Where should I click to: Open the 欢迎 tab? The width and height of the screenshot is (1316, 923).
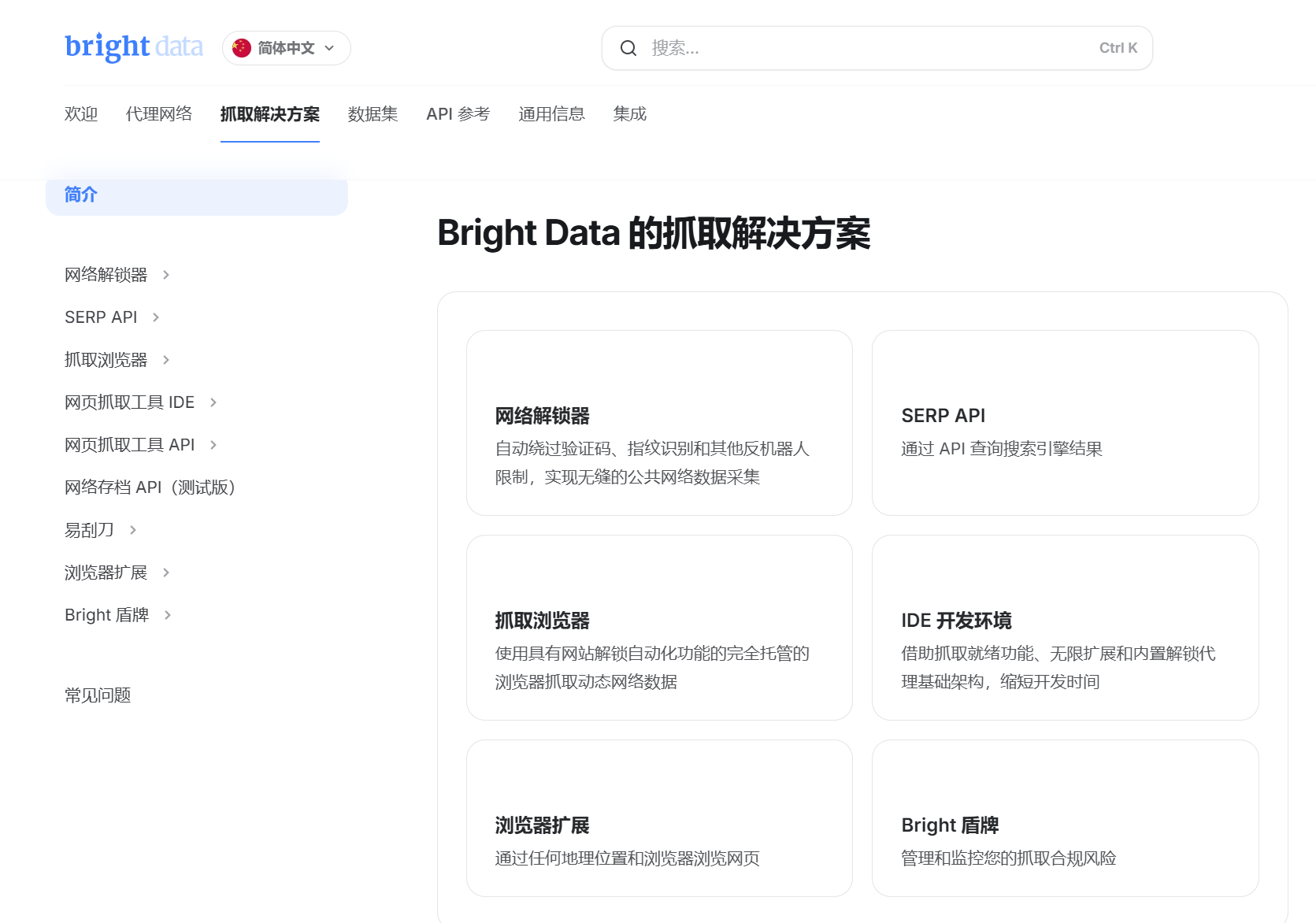click(81, 114)
